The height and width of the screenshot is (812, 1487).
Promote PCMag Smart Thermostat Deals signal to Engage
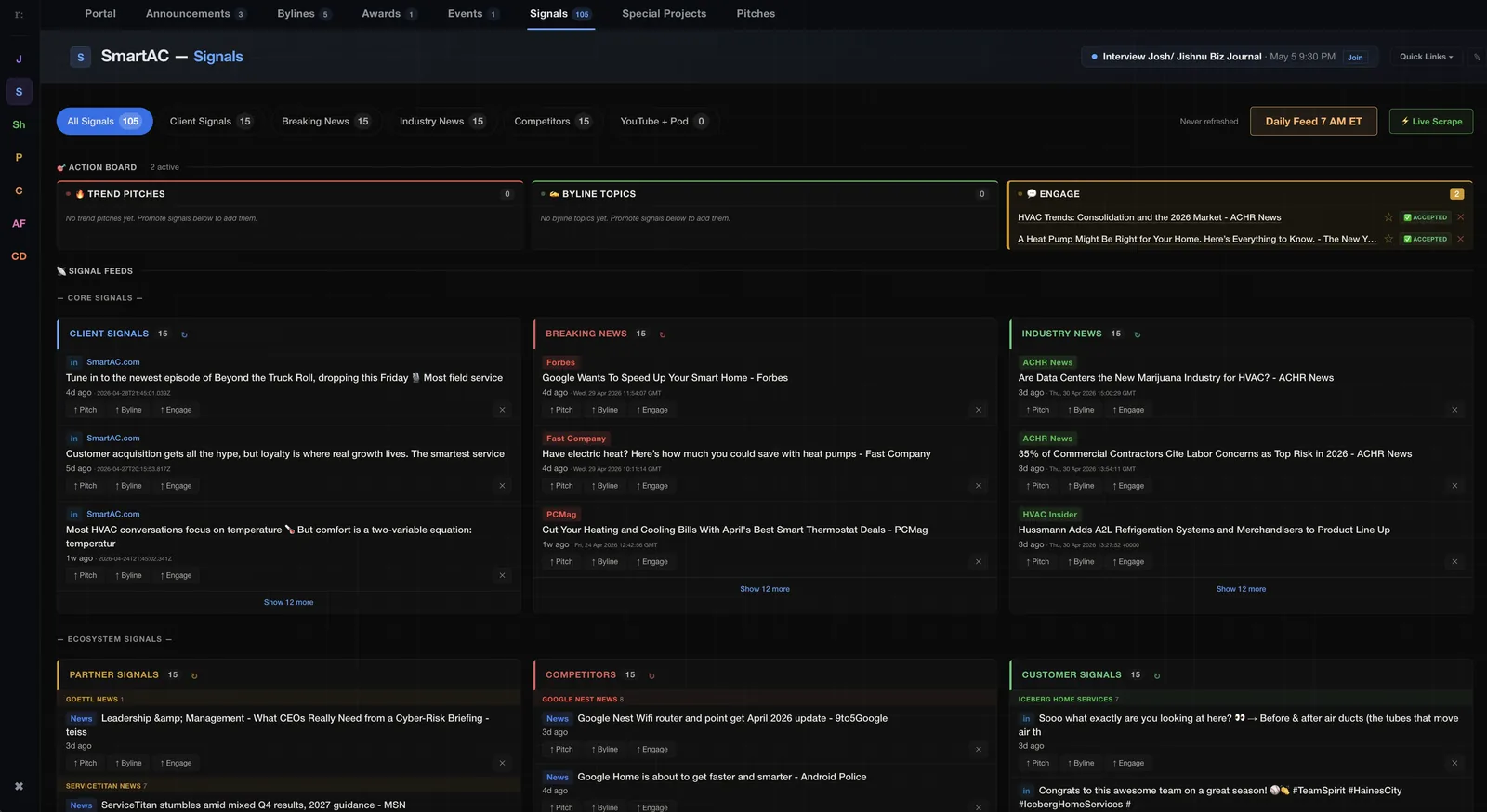[651, 562]
